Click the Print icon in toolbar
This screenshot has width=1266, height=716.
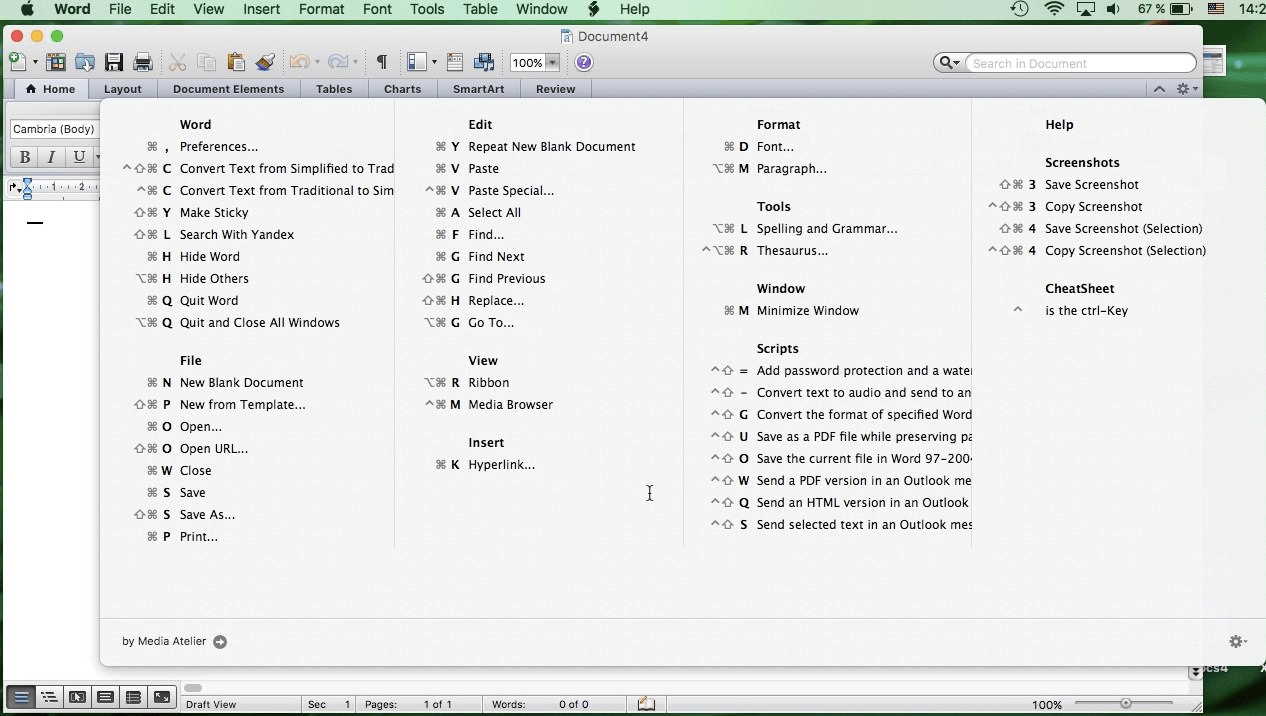pyautogui.click(x=143, y=63)
